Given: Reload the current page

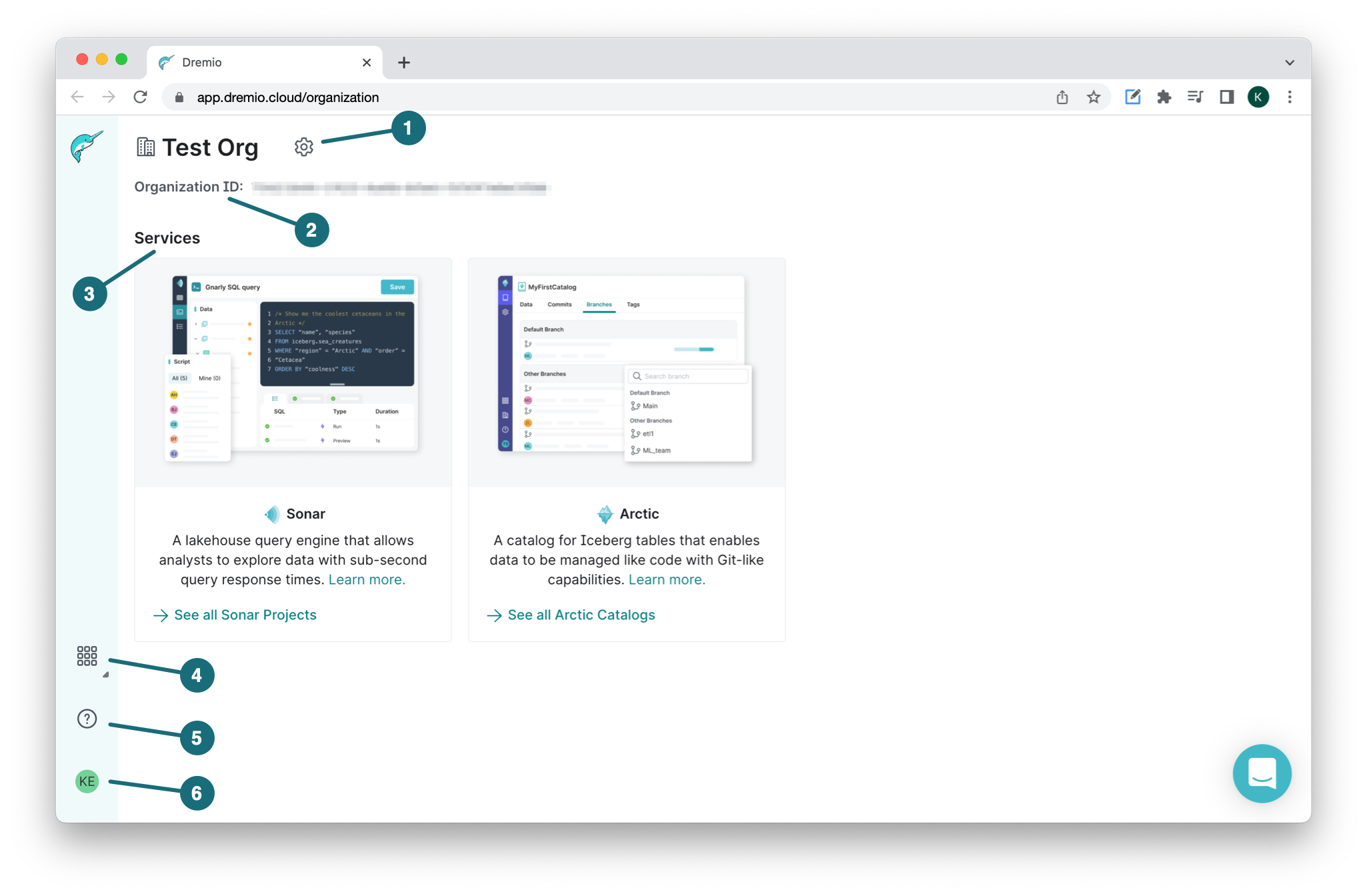Looking at the screenshot, I should tap(141, 97).
